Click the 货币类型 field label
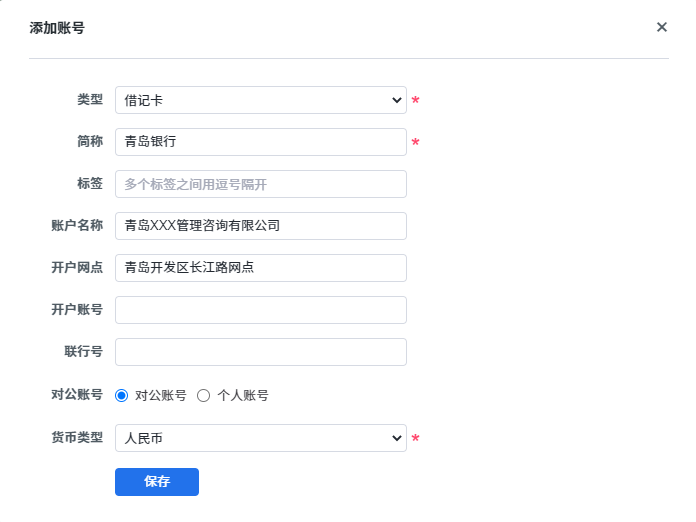The height and width of the screenshot is (522, 696). tap(77, 438)
